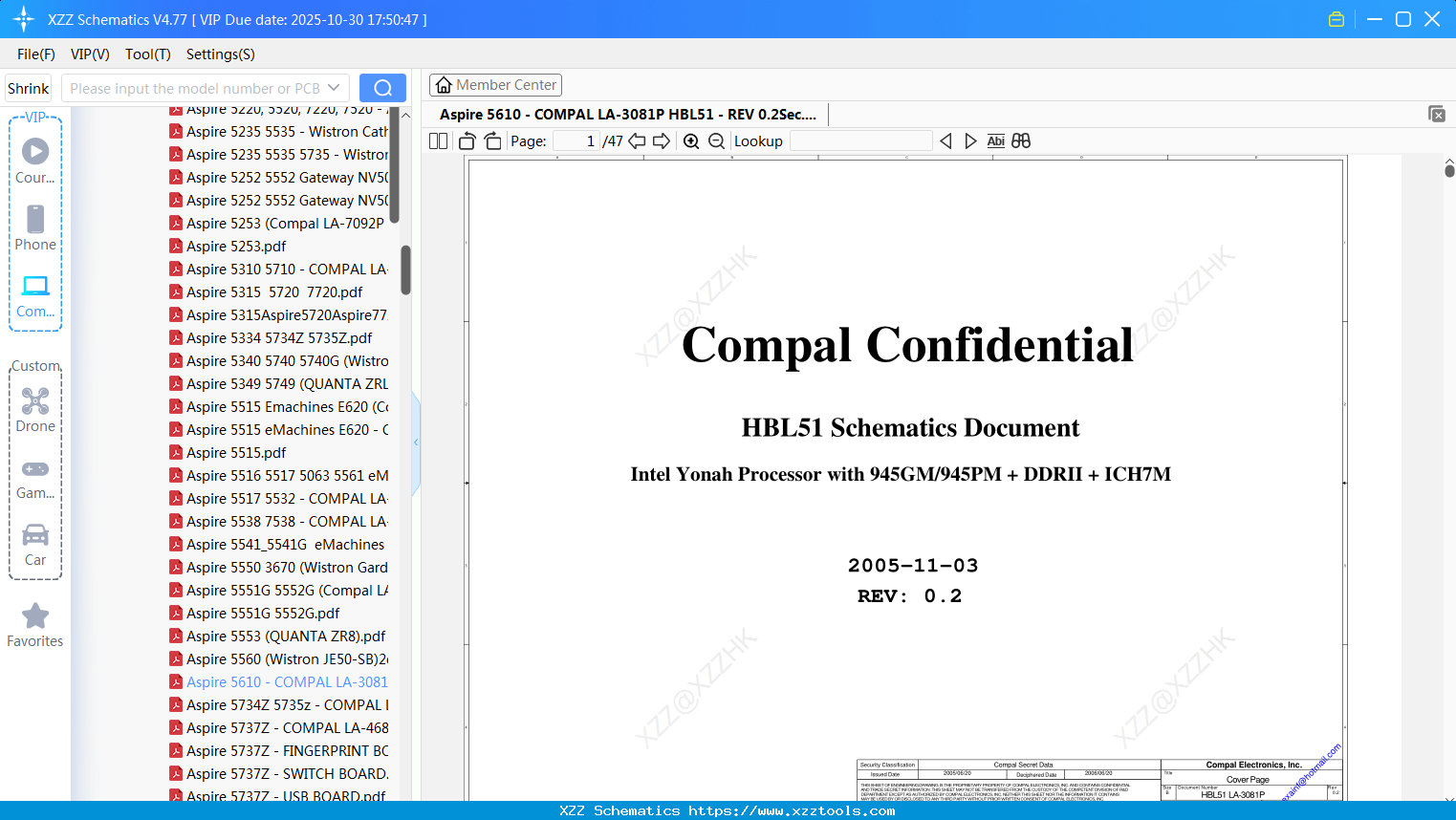This screenshot has height=820, width=1456.
Task: Click the blue search button
Action: pyautogui.click(x=382, y=88)
